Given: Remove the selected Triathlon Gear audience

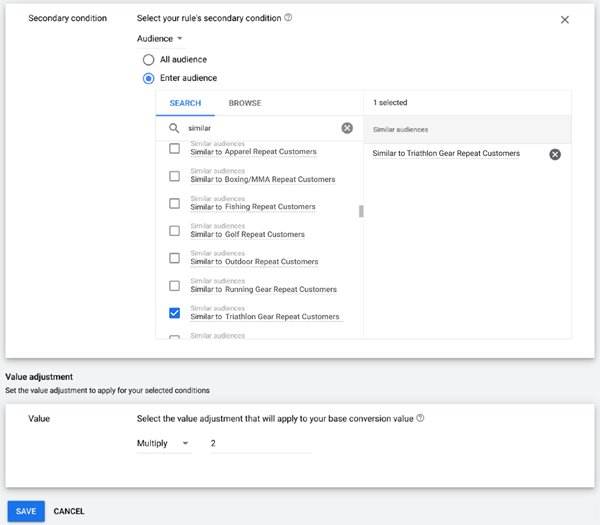Looking at the screenshot, I should click(555, 154).
